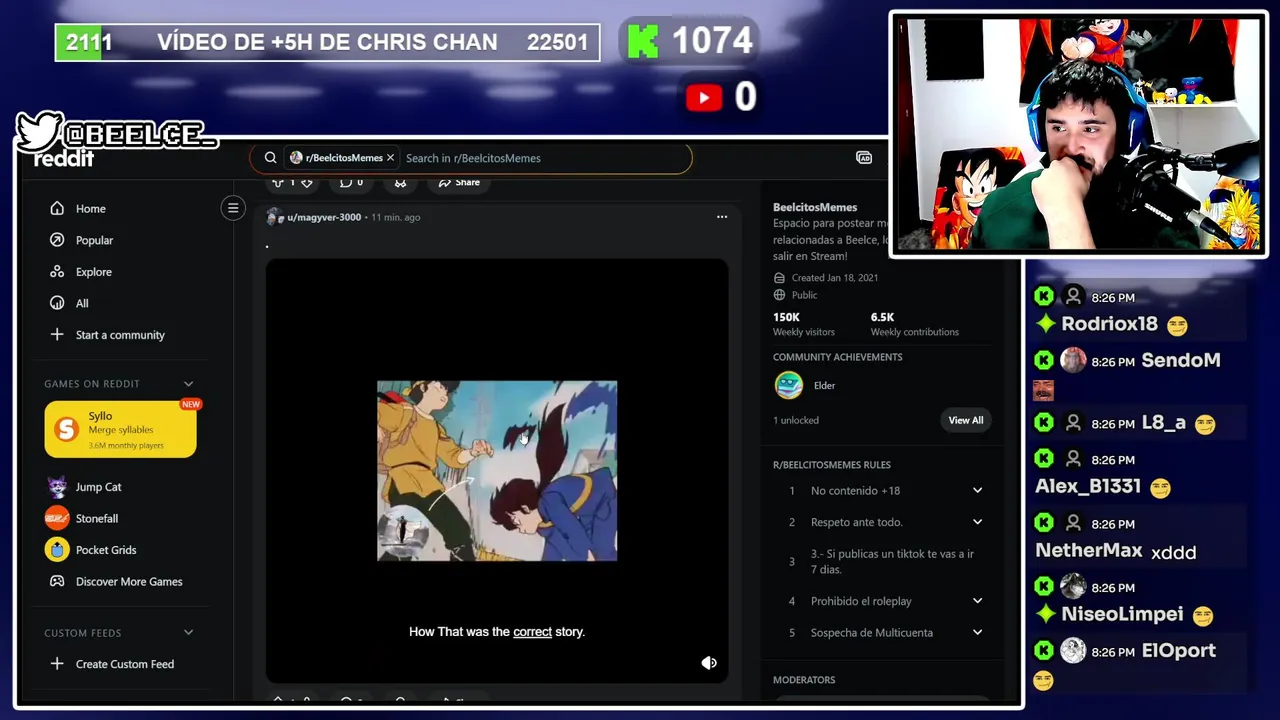Click the All chart icon
The image size is (1280, 720).
click(x=57, y=303)
